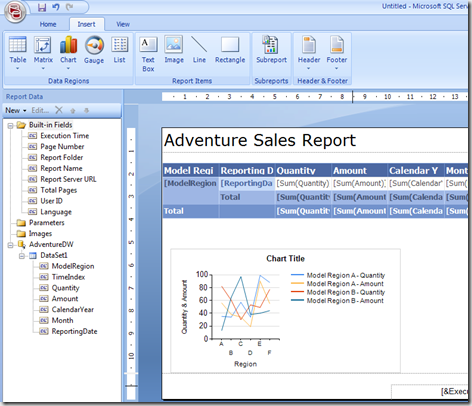
Task: Open the Table dropdown arrow
Action: (18, 68)
